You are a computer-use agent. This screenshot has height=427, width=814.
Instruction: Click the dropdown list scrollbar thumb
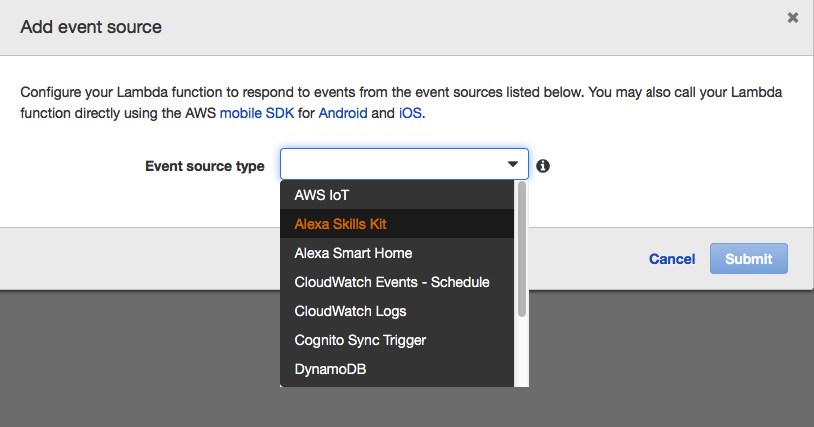[521, 250]
